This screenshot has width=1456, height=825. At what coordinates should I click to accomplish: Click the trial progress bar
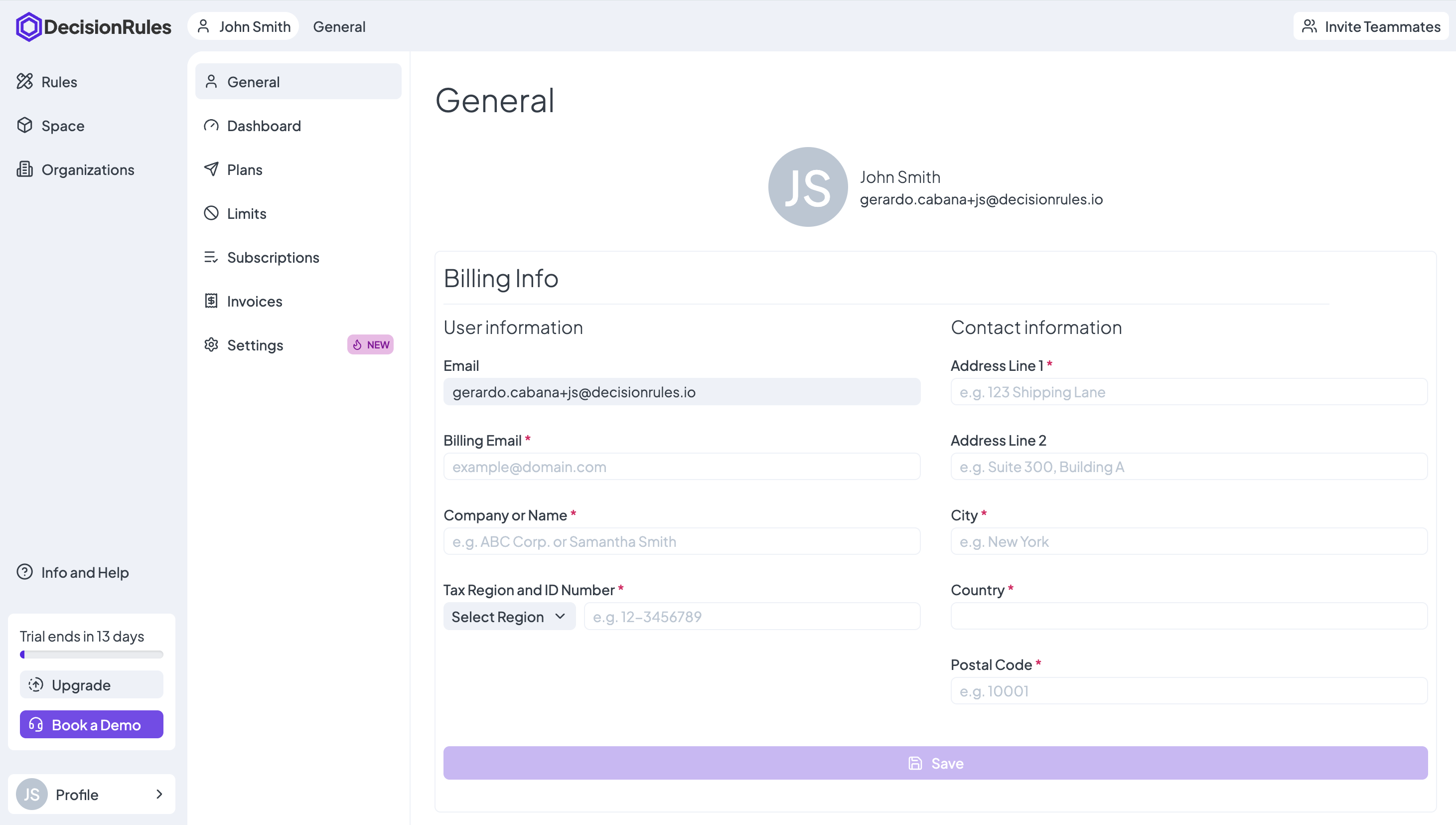[91, 655]
